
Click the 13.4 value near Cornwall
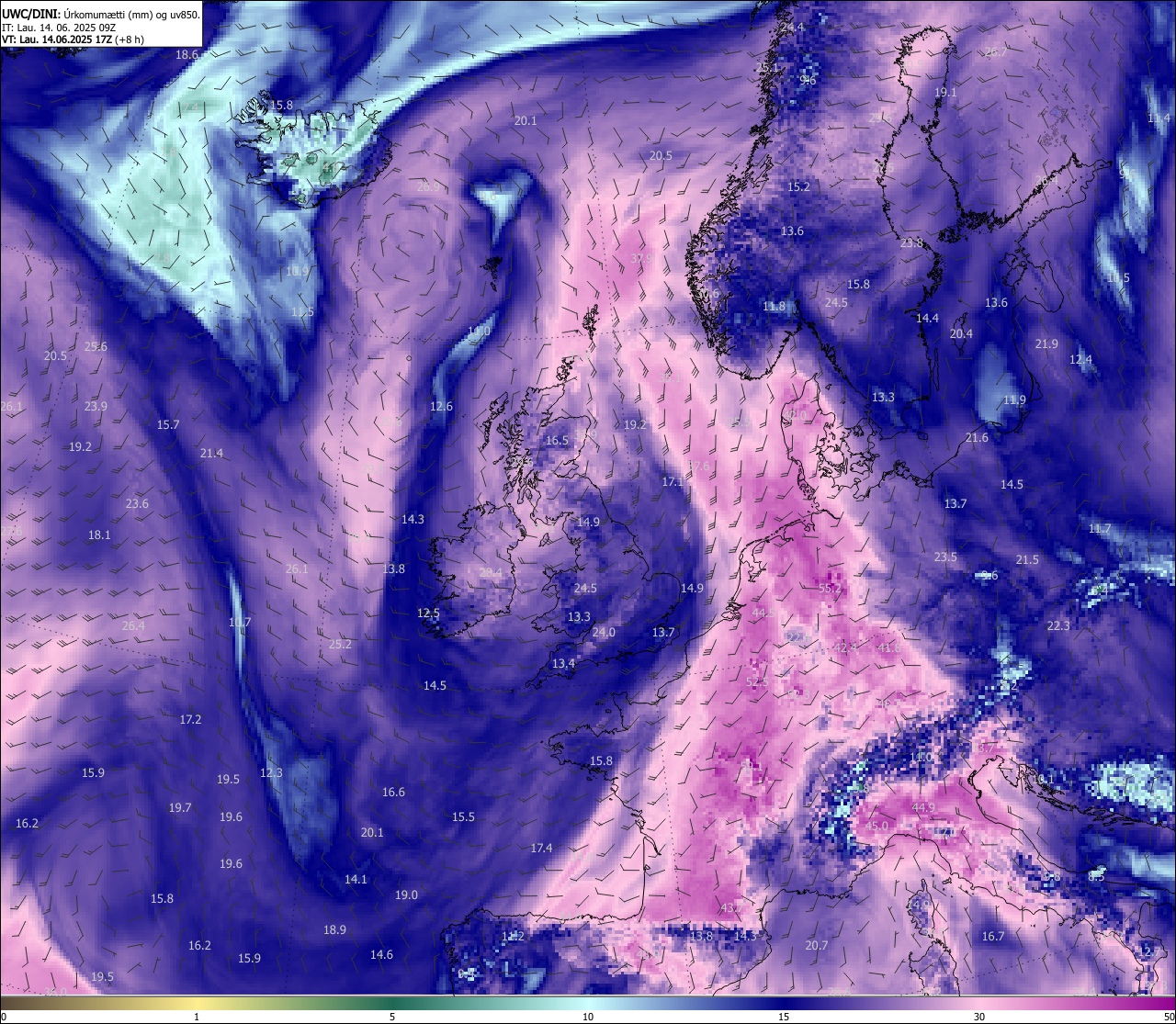pyautogui.click(x=563, y=663)
